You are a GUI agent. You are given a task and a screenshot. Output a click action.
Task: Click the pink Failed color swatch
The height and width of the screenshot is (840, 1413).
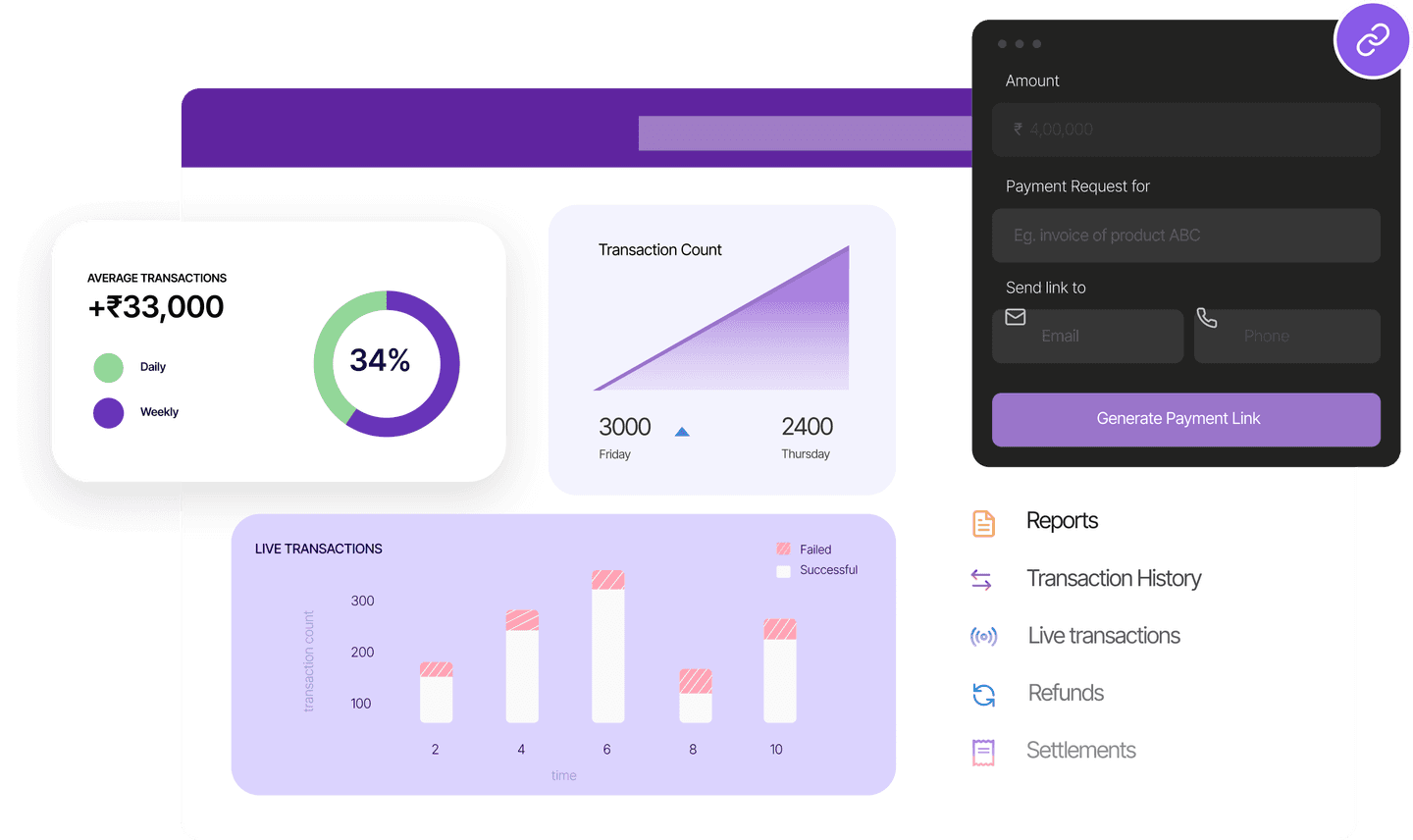pyautogui.click(x=783, y=549)
